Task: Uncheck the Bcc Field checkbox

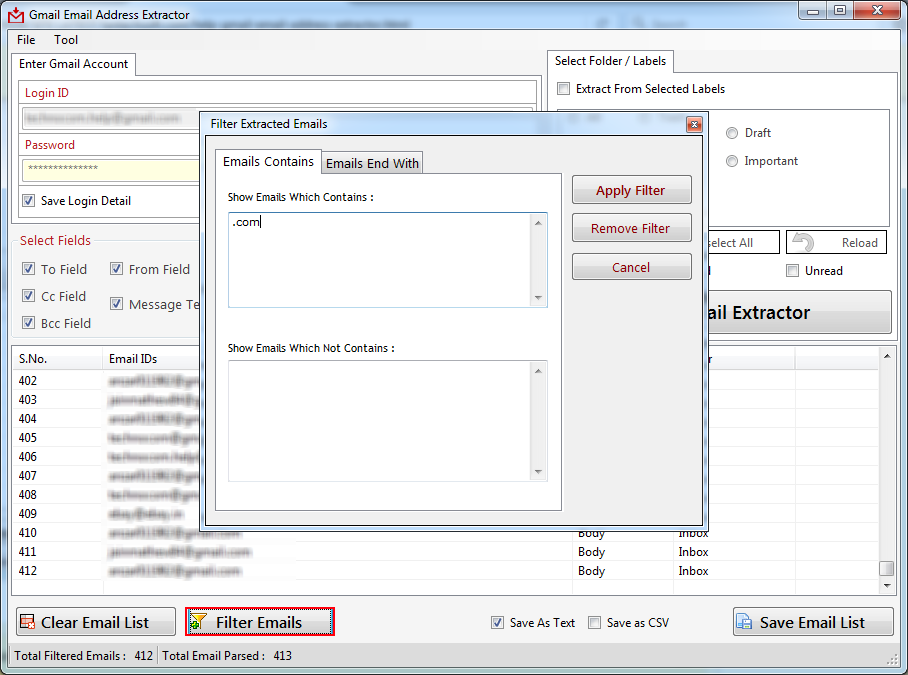Action: point(28,323)
